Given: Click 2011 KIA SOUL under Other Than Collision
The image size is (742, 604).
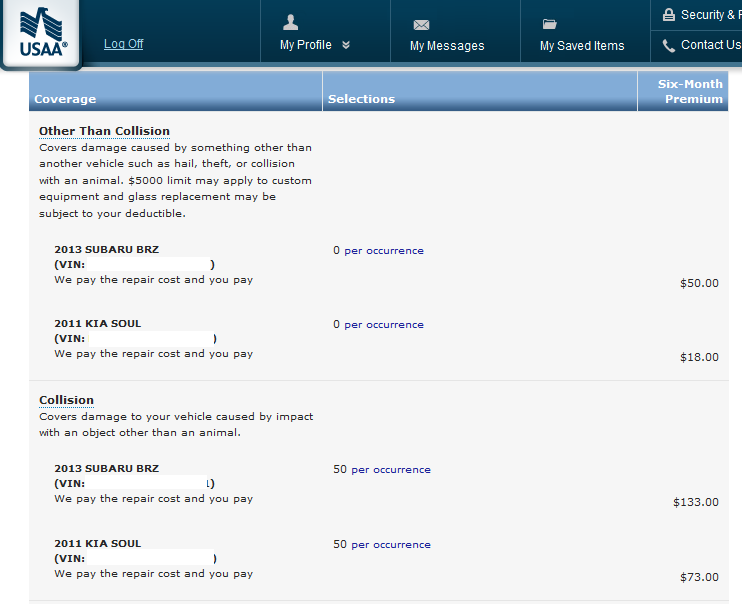Looking at the screenshot, I should click(x=97, y=324).
